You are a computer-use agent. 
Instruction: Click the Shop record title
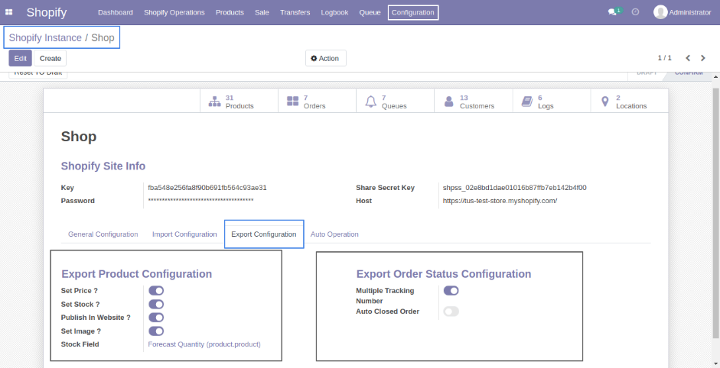click(x=79, y=136)
